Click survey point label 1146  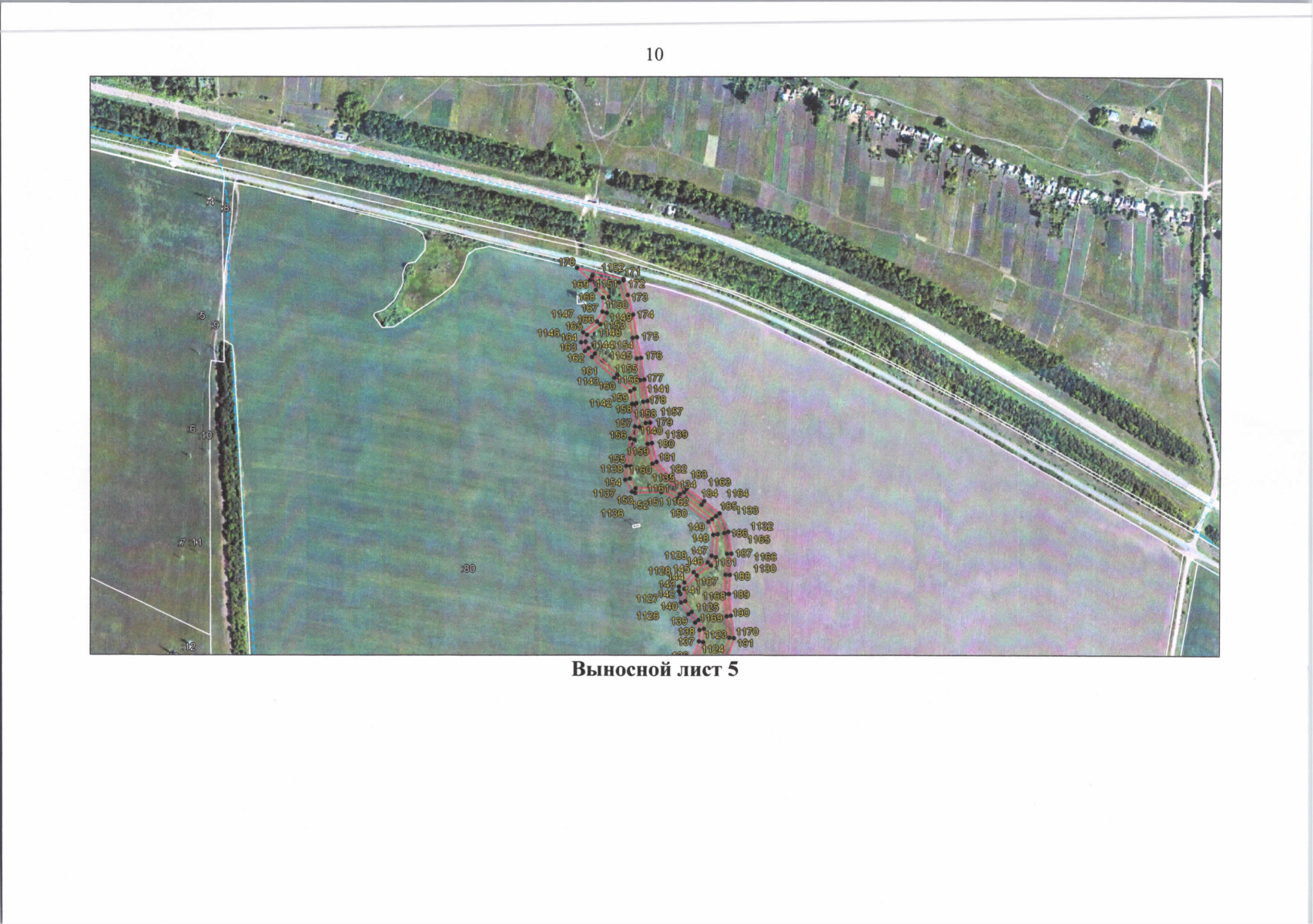point(548,333)
